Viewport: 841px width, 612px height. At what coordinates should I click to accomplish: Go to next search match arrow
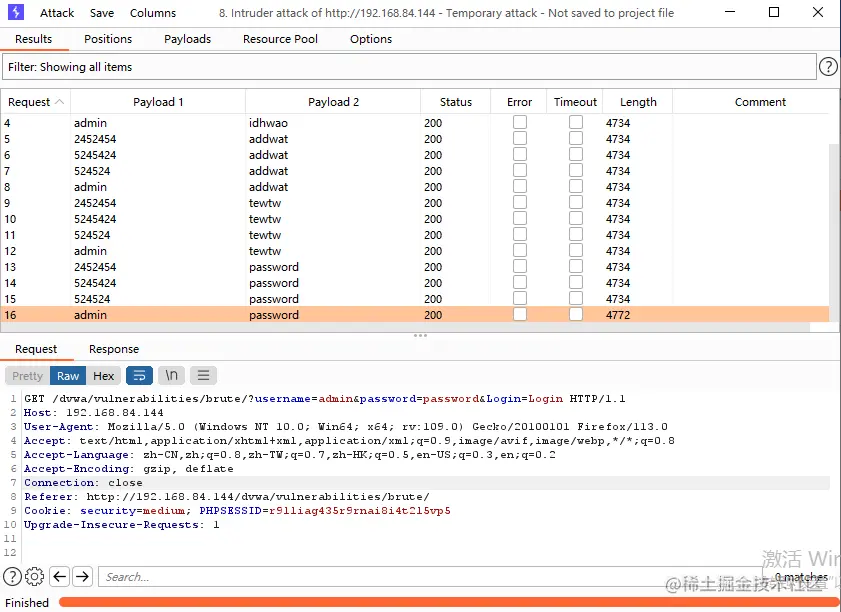tap(82, 577)
